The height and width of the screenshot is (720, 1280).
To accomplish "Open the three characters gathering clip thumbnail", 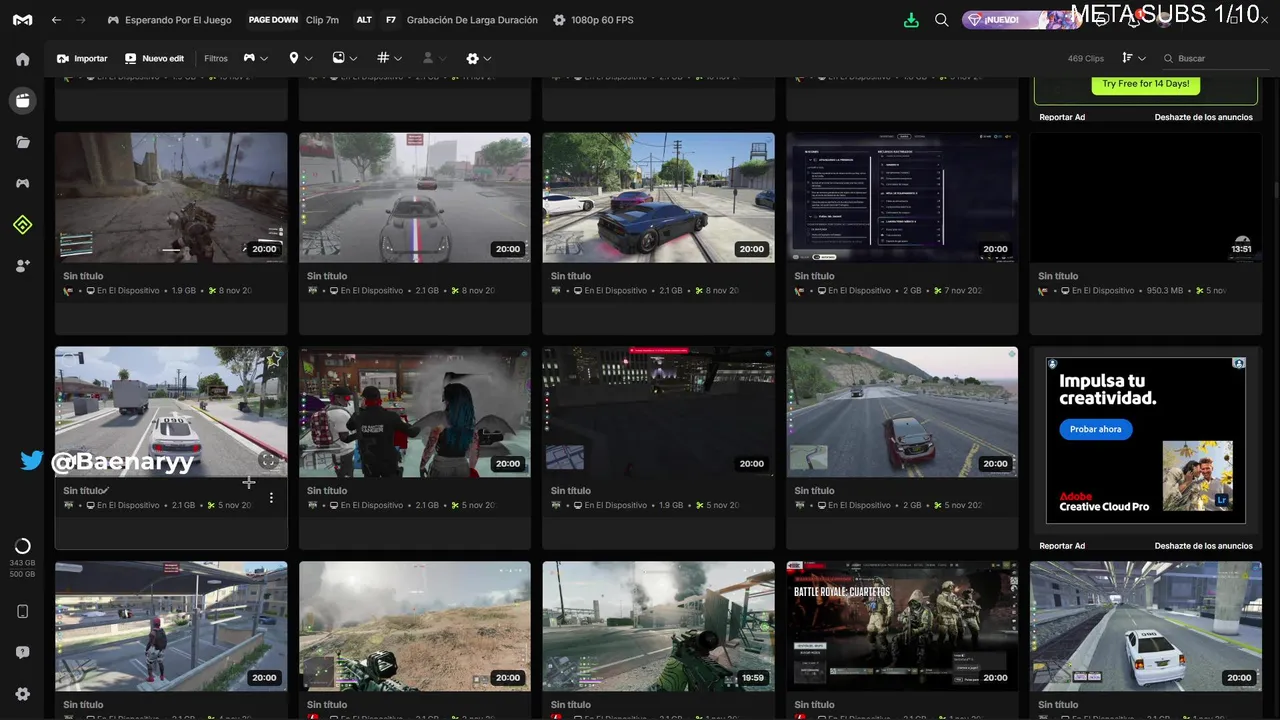I will coord(415,412).
